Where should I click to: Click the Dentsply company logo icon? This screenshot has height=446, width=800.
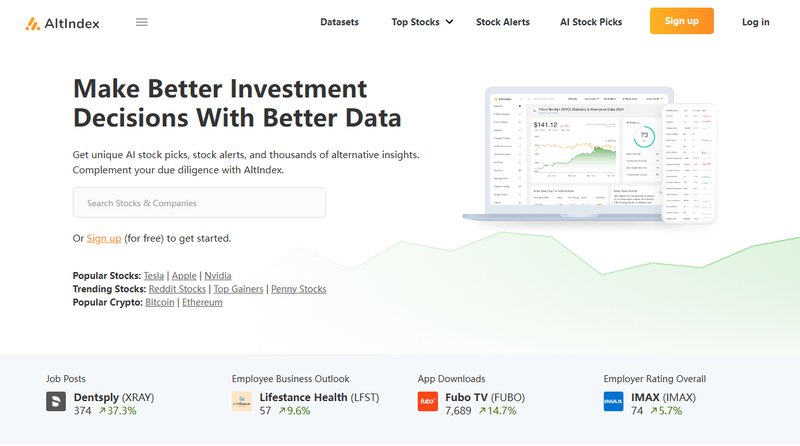(x=56, y=402)
